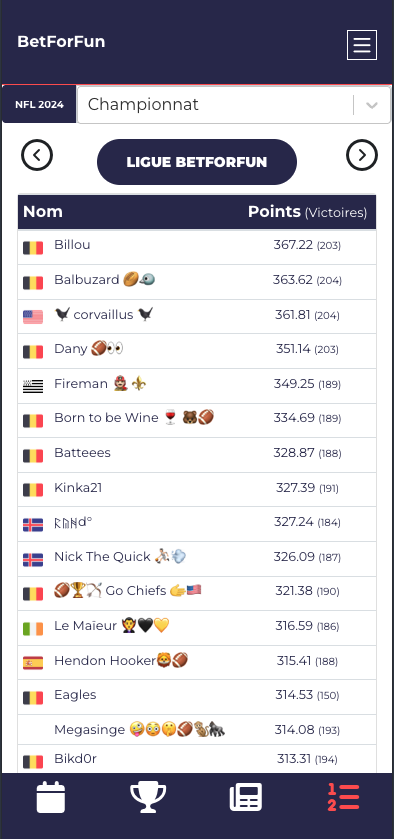Click the BetForFun logo title
Viewport: 394px width, 839px height.
coord(61,42)
